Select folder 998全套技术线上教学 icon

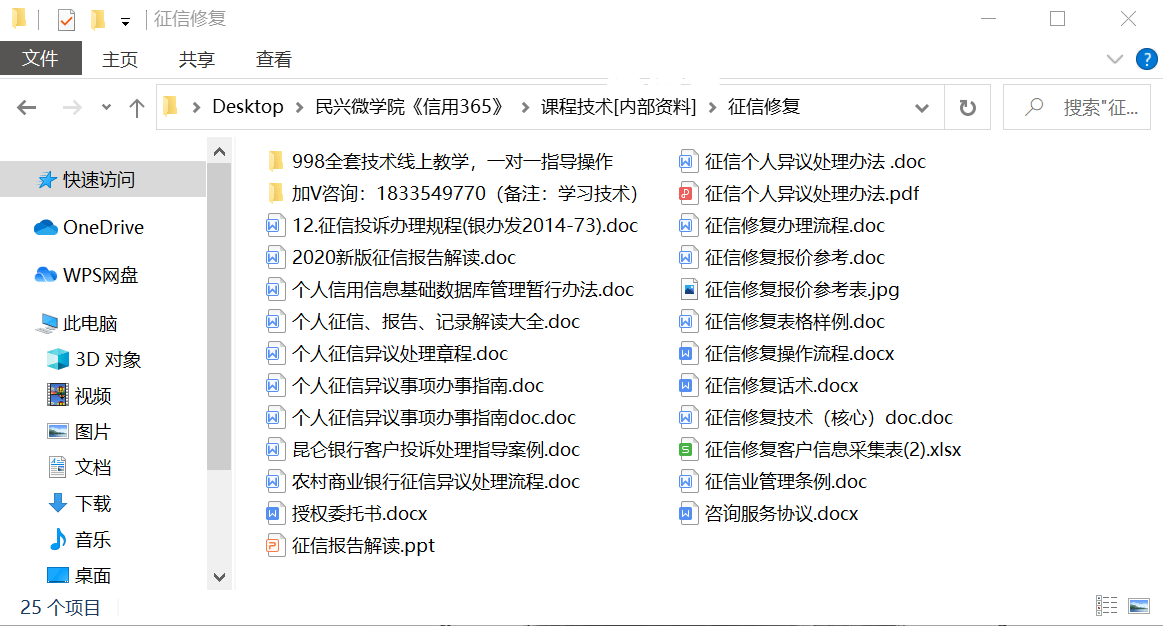(x=275, y=161)
